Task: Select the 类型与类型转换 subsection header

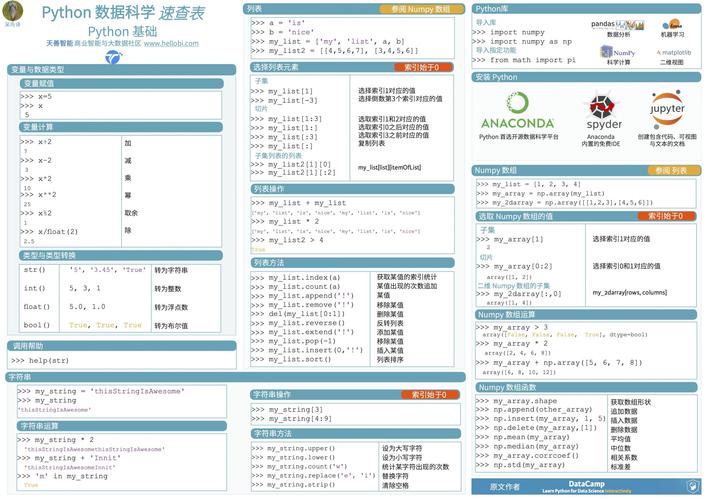Action: click(x=121, y=256)
